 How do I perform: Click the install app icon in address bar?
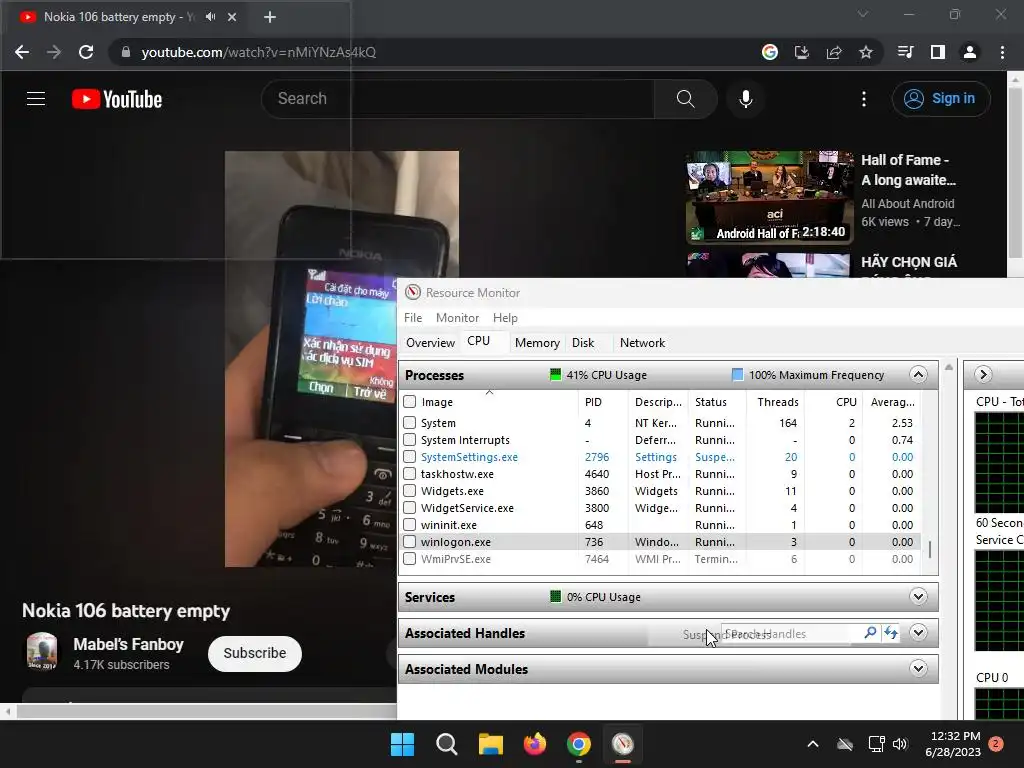pos(802,52)
